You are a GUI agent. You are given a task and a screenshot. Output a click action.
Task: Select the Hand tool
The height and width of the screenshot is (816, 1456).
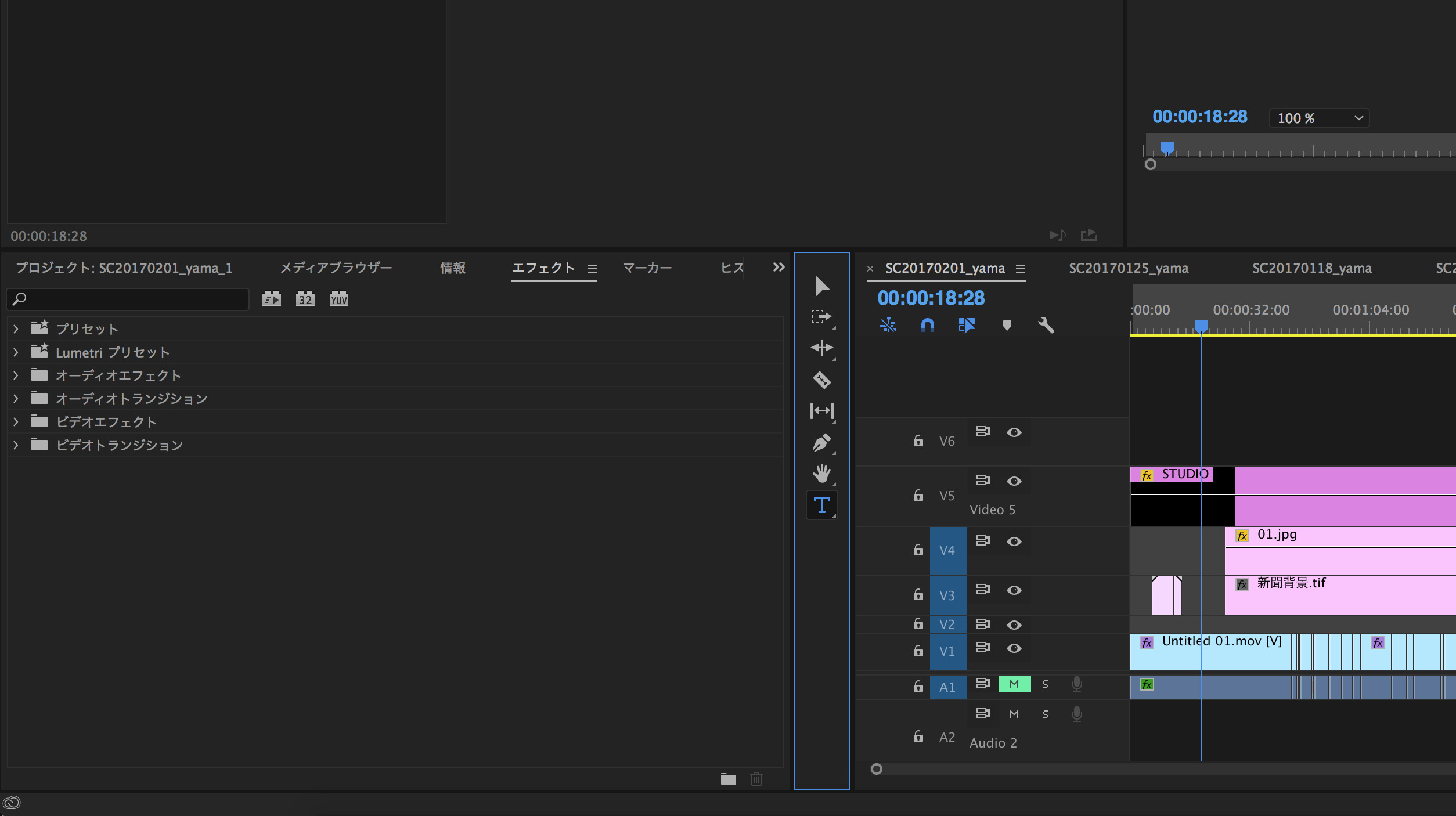(821, 474)
